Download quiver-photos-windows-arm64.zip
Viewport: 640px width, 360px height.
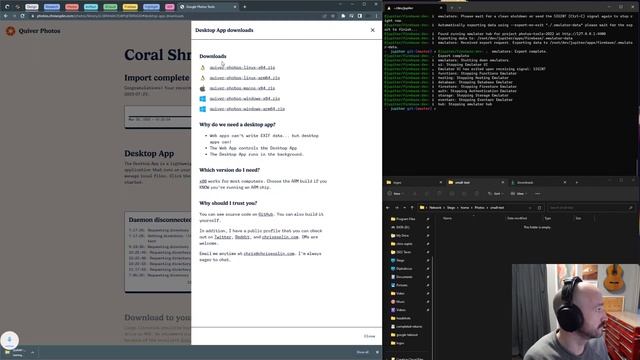[247, 109]
